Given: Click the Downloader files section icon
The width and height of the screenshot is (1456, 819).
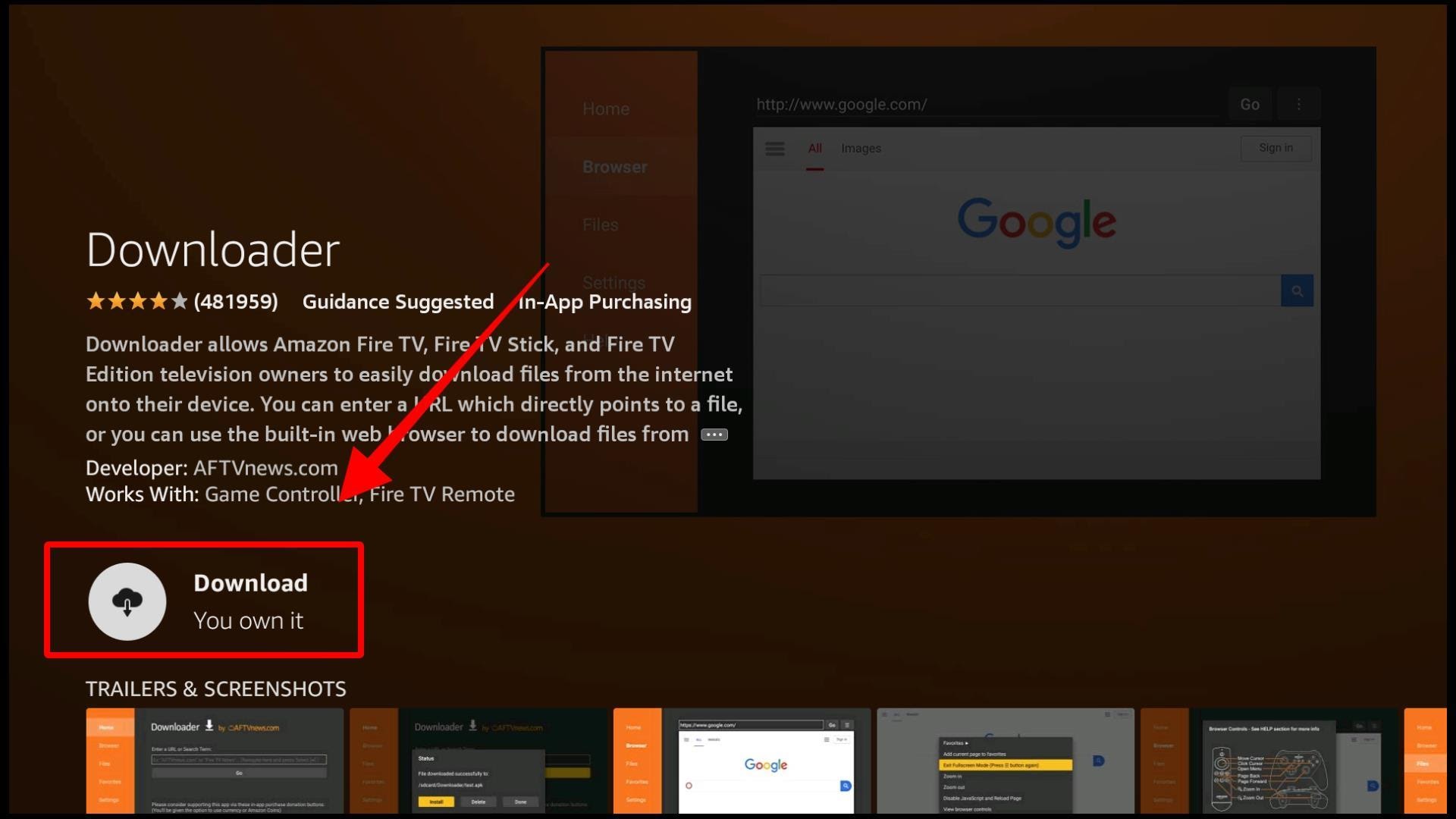Looking at the screenshot, I should (x=601, y=224).
